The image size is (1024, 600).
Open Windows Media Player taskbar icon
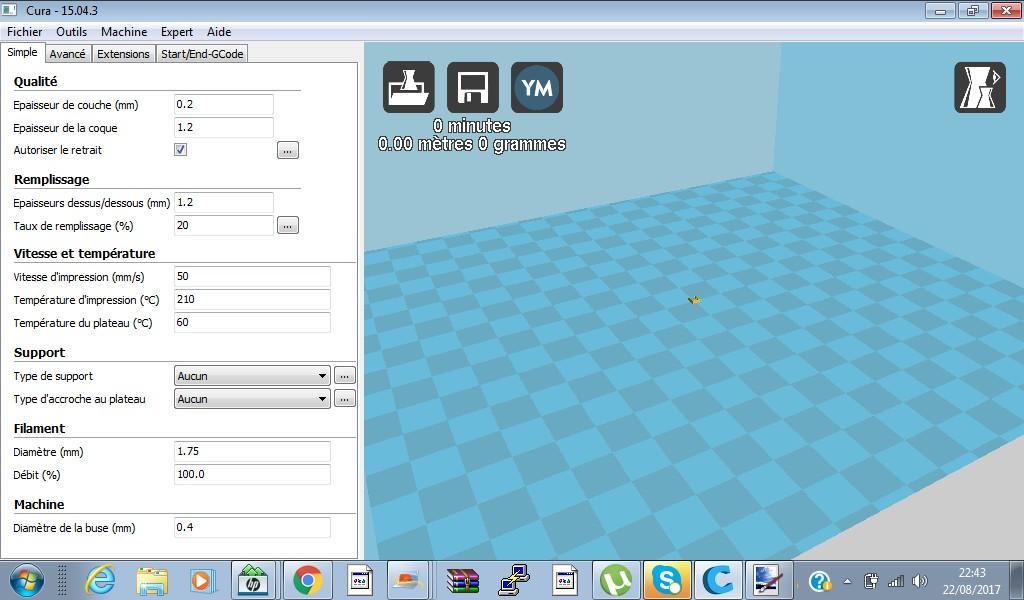coord(201,580)
